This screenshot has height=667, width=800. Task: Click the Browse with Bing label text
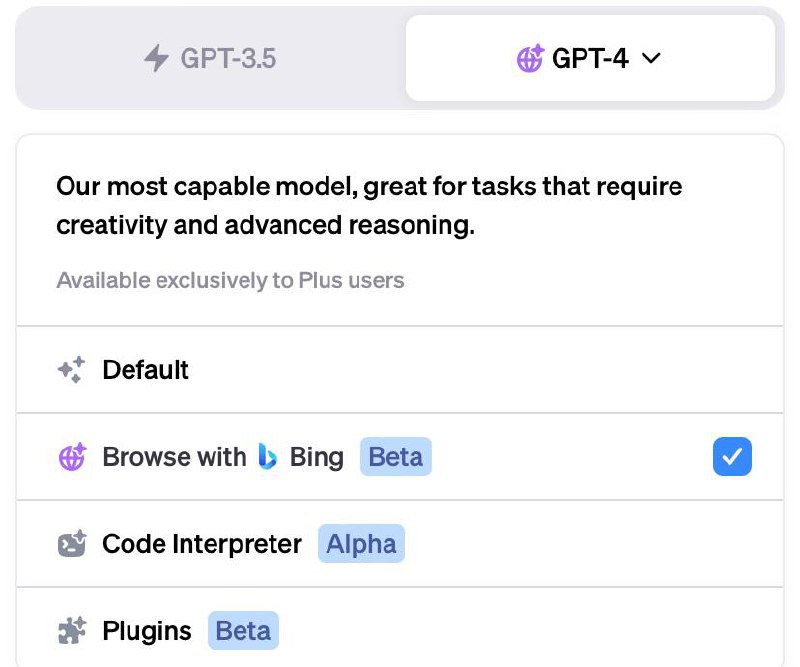174,457
